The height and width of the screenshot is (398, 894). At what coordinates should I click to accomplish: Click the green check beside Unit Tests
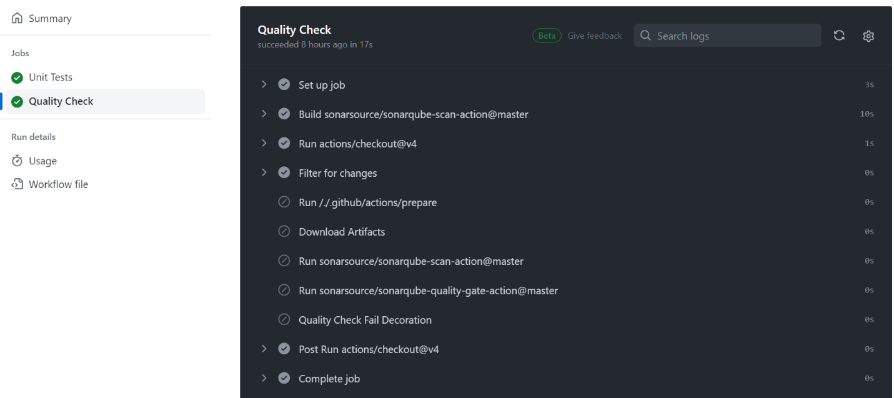tap(17, 78)
